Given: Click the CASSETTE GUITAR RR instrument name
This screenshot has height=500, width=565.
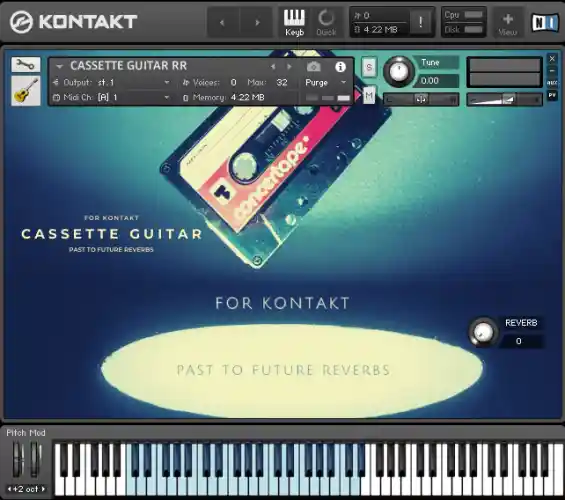Looking at the screenshot, I should point(129,66).
